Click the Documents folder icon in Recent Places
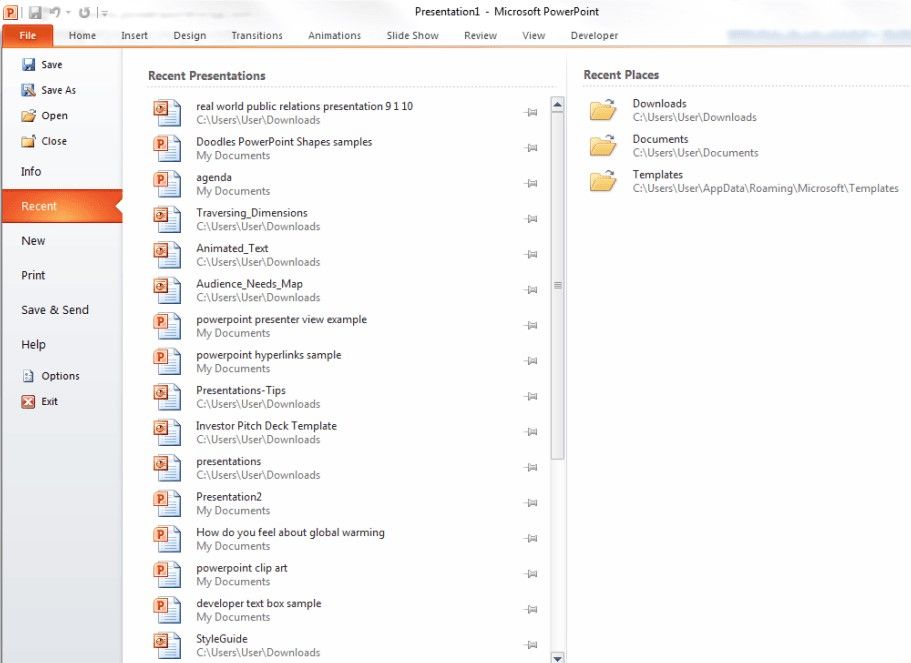The image size is (911, 663). pyautogui.click(x=603, y=145)
